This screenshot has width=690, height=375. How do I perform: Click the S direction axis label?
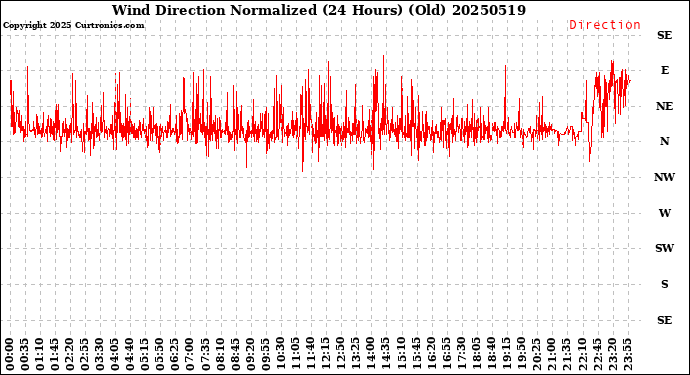pyautogui.click(x=665, y=284)
